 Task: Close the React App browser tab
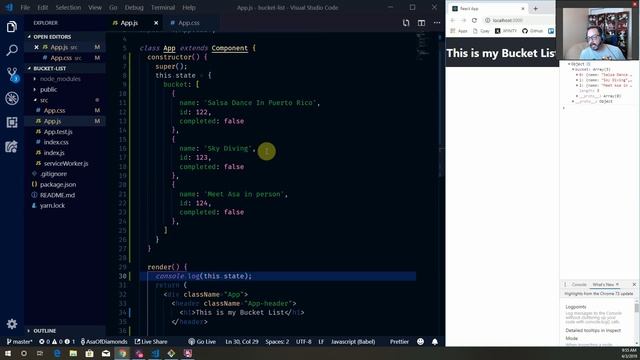(x=523, y=8)
